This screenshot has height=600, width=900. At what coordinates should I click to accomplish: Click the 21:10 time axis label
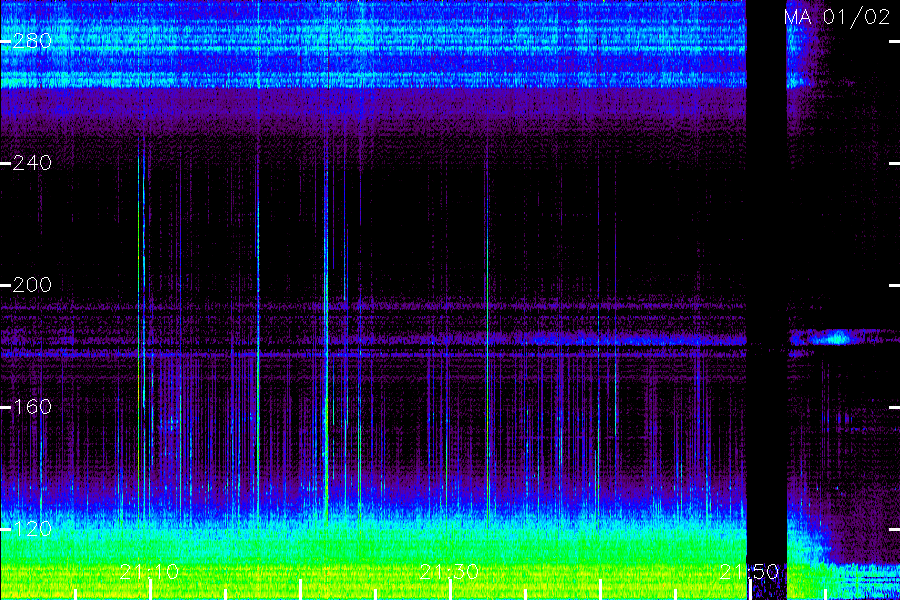click(150, 572)
